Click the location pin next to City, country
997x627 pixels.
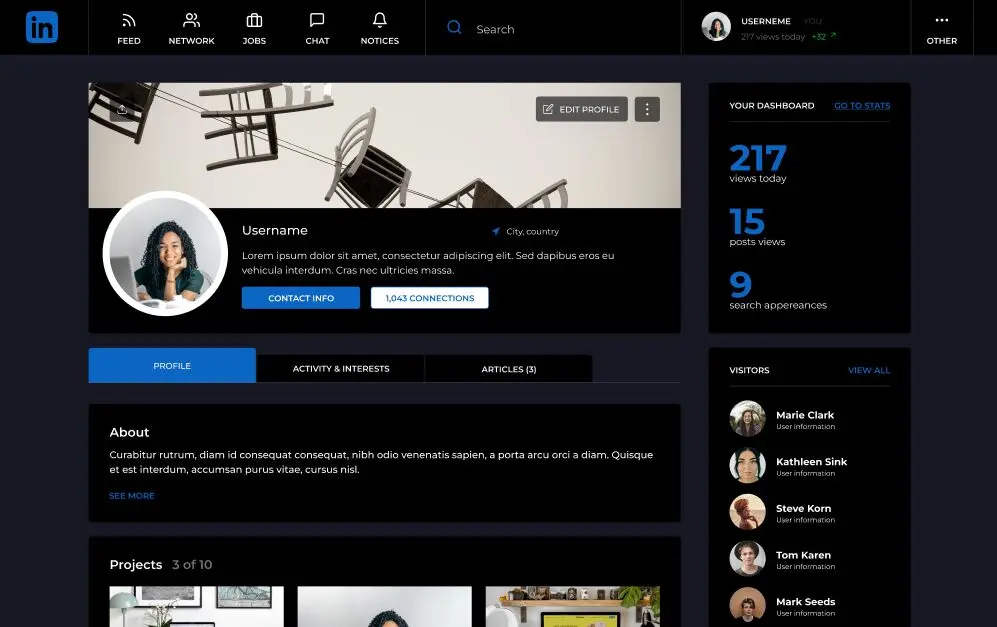[496, 231]
